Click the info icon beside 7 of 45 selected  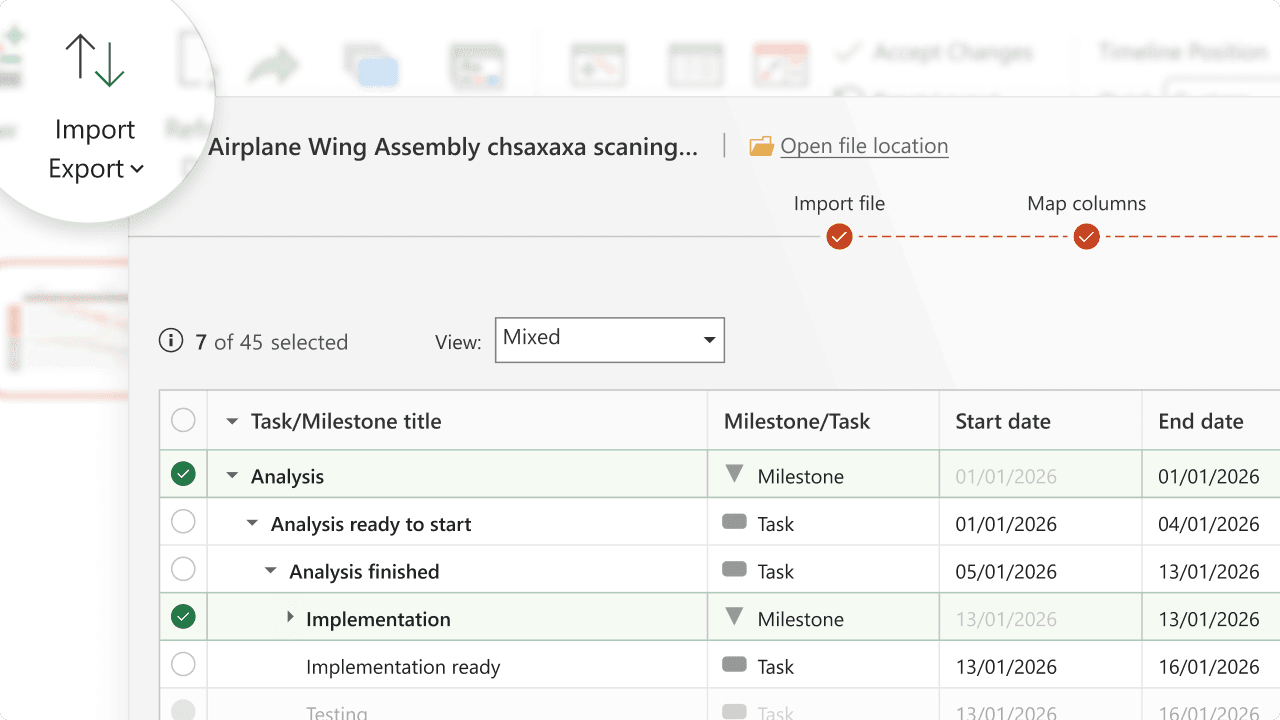click(171, 341)
